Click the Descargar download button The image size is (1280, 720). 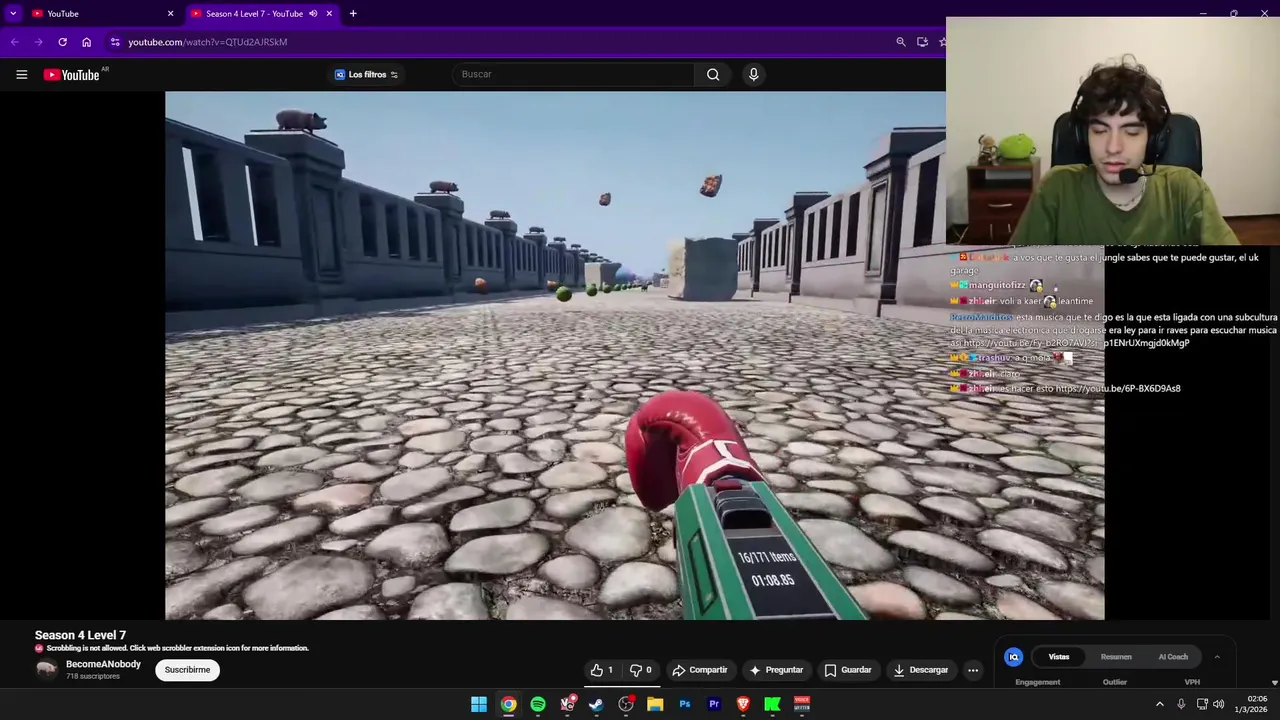coord(920,670)
